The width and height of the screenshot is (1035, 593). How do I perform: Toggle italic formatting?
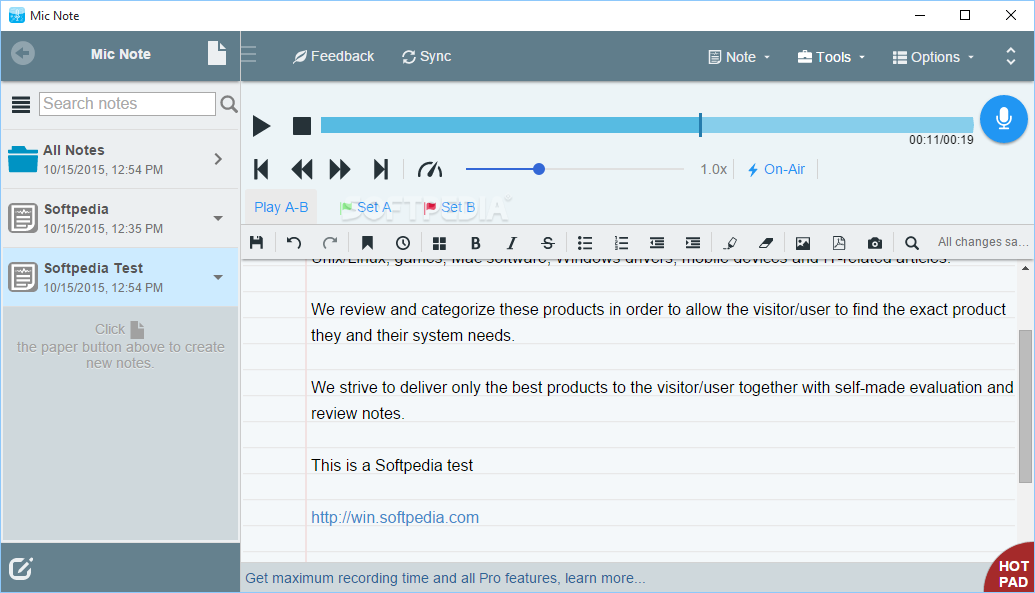pos(512,243)
